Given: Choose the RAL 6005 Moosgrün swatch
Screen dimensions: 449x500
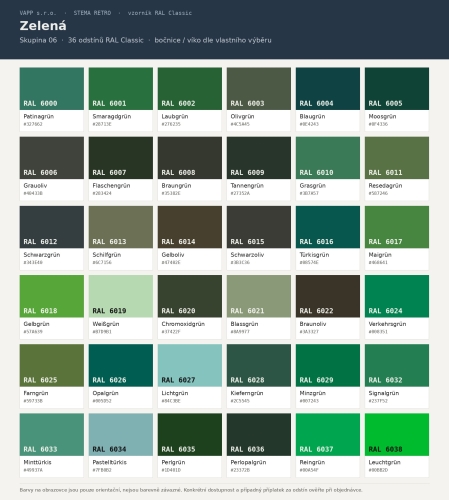Looking at the screenshot, I should pos(397,89).
